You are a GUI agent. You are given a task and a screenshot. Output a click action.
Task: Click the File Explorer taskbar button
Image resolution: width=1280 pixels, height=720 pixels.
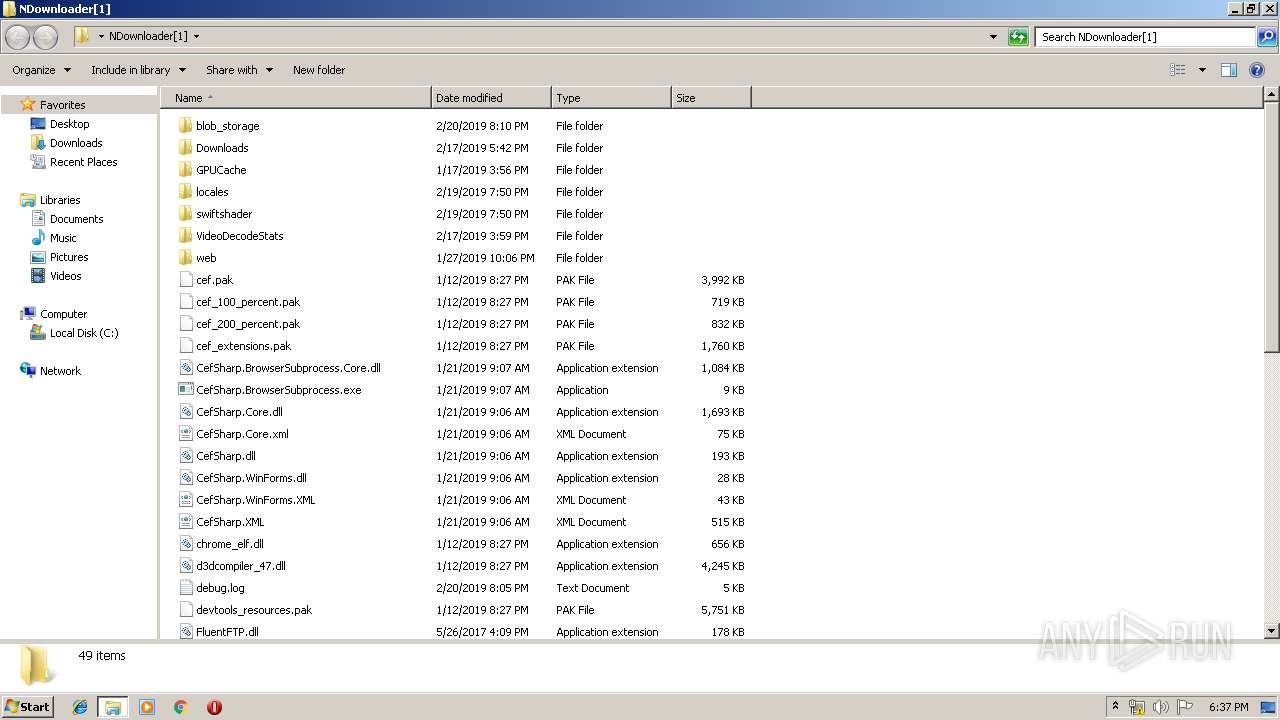113,707
